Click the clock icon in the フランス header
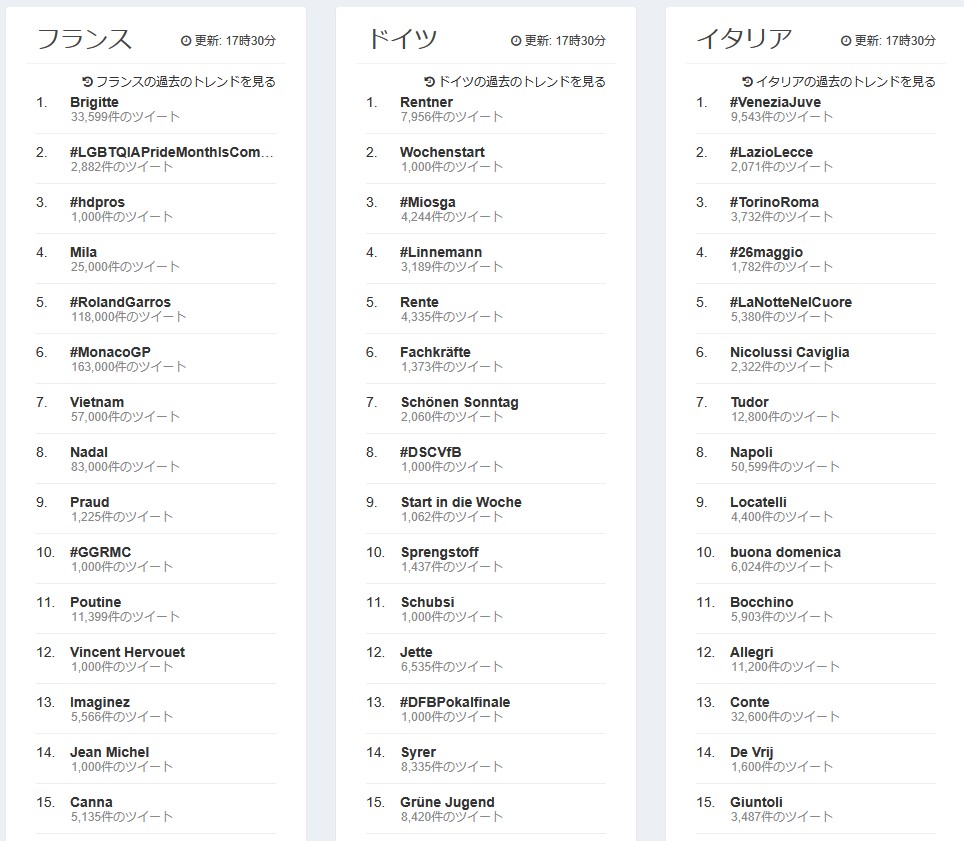Image resolution: width=964 pixels, height=841 pixels. [186, 41]
